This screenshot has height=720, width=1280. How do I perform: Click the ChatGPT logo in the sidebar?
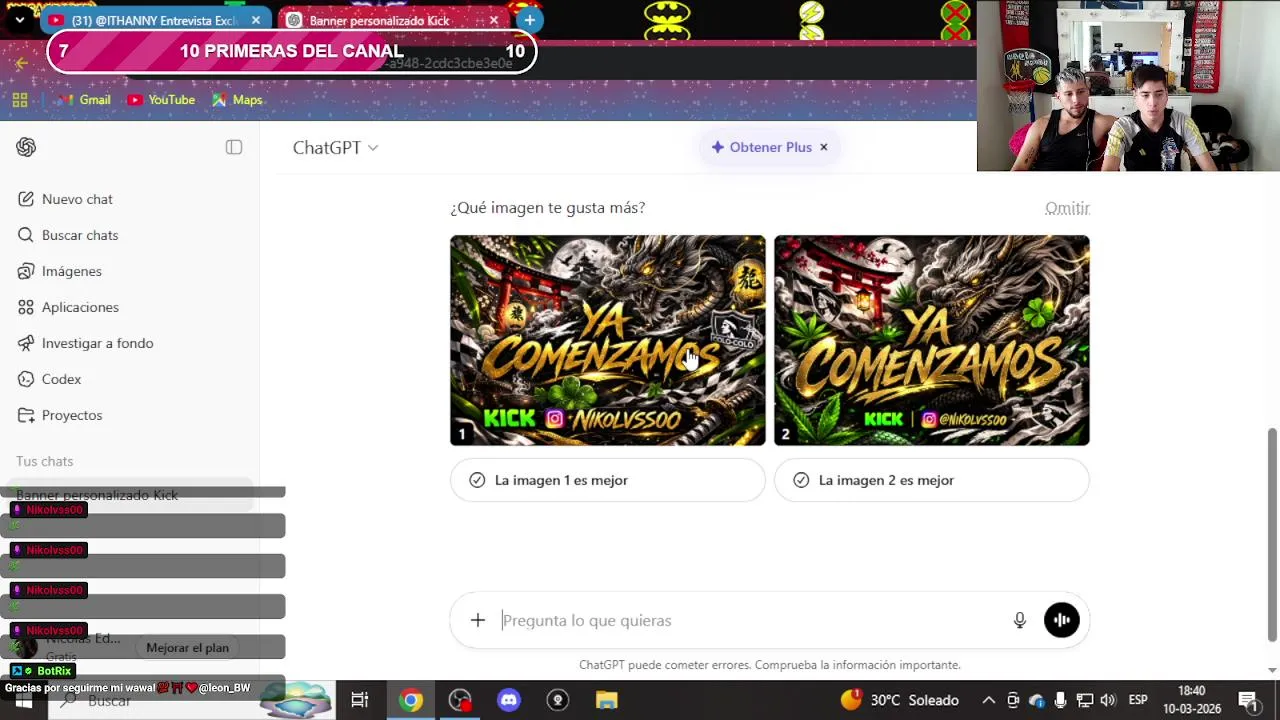(26, 147)
